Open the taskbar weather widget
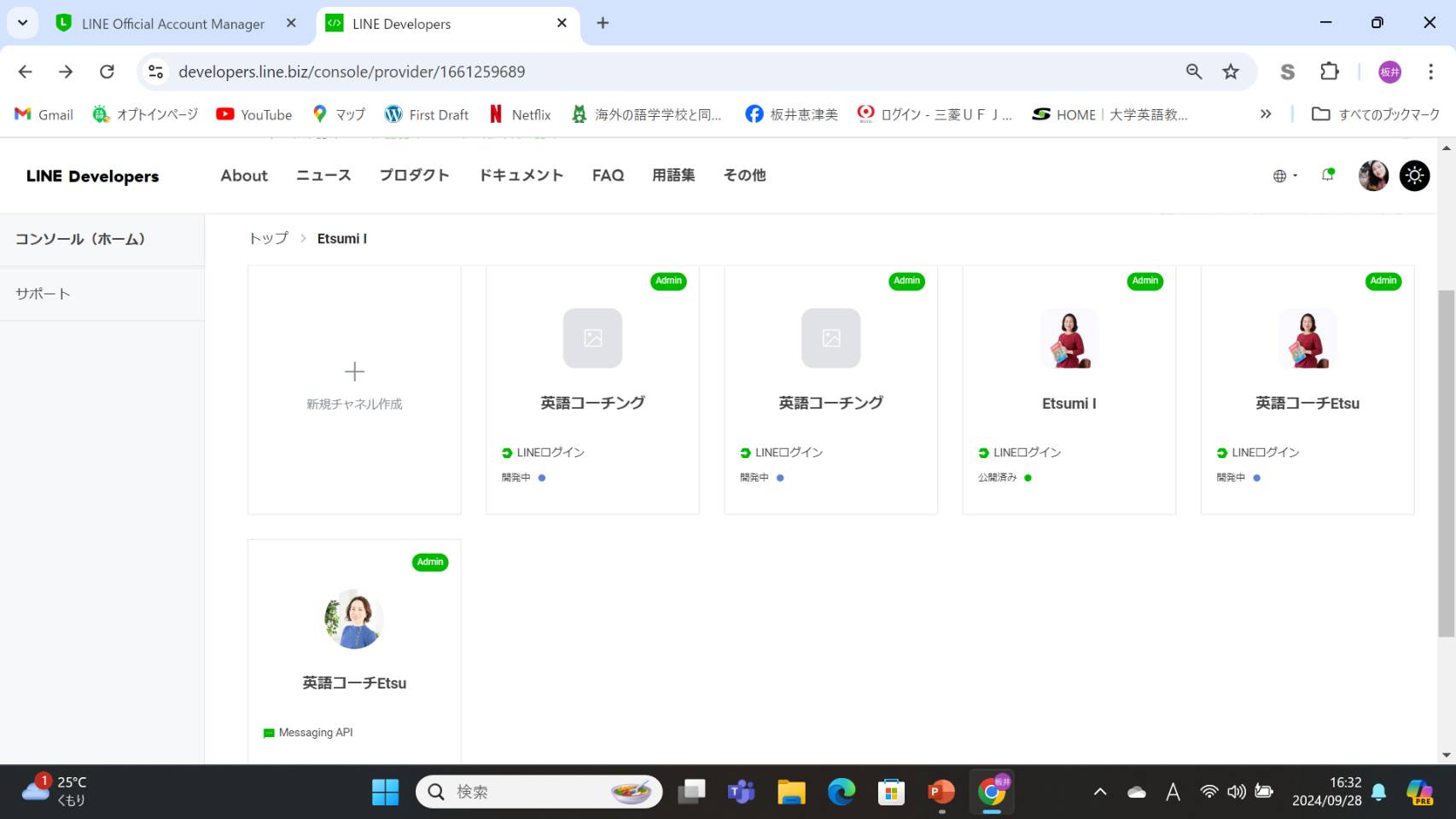This screenshot has height=819, width=1456. coord(55,791)
